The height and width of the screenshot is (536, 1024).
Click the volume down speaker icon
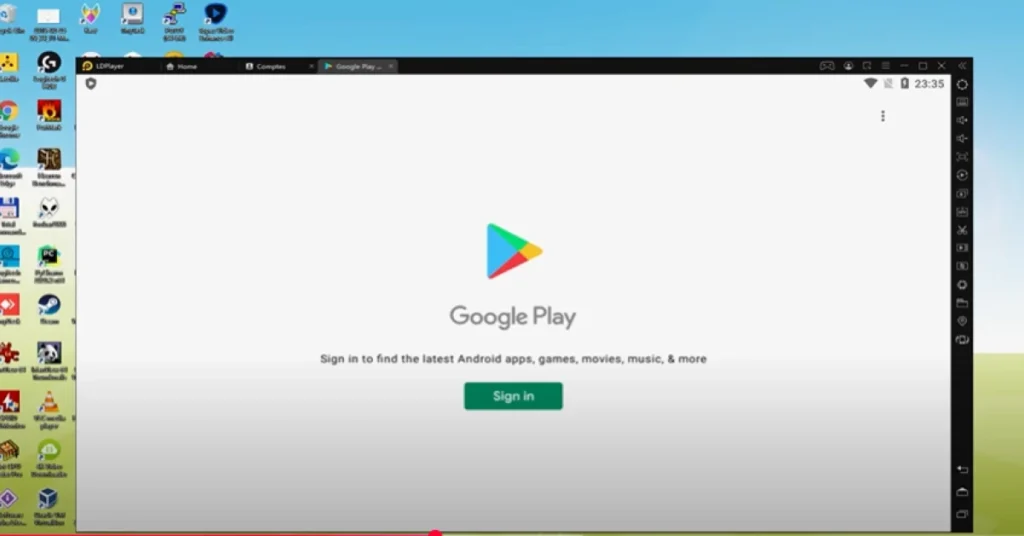coord(962,138)
